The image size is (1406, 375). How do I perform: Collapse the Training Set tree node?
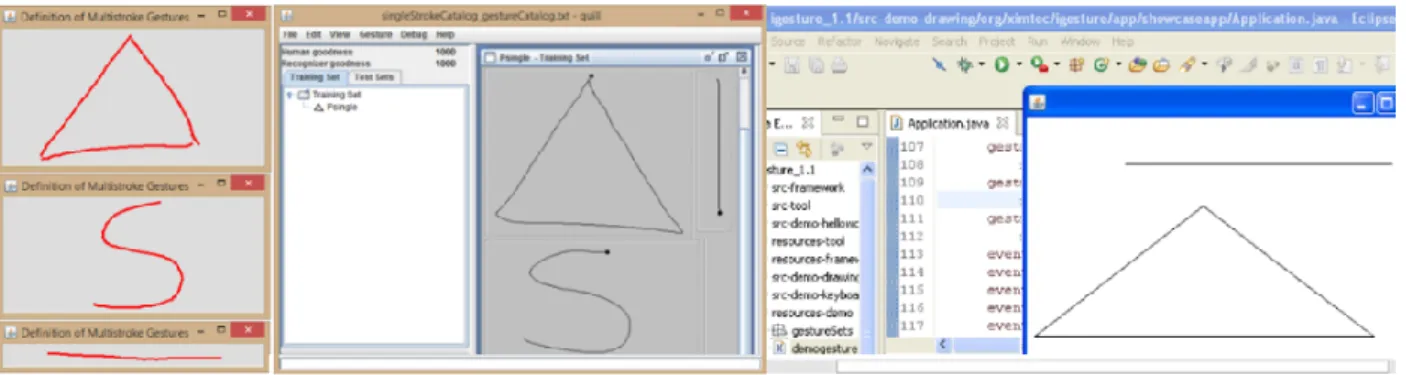click(291, 95)
